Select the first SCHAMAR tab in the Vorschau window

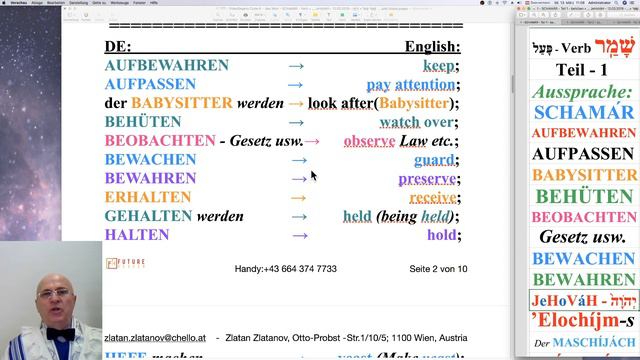[x=539, y=22]
